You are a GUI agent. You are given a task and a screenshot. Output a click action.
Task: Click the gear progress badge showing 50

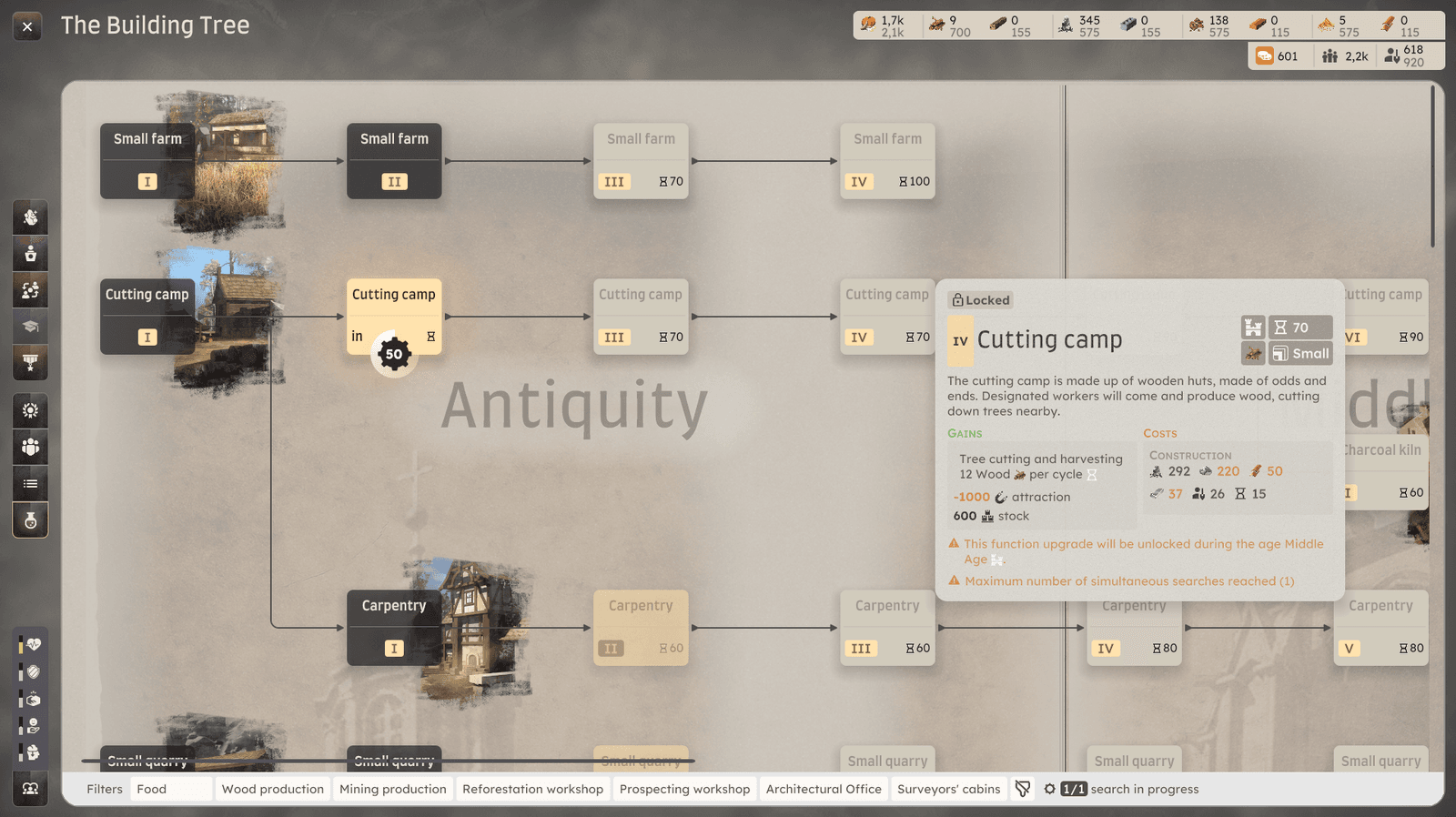coord(394,354)
